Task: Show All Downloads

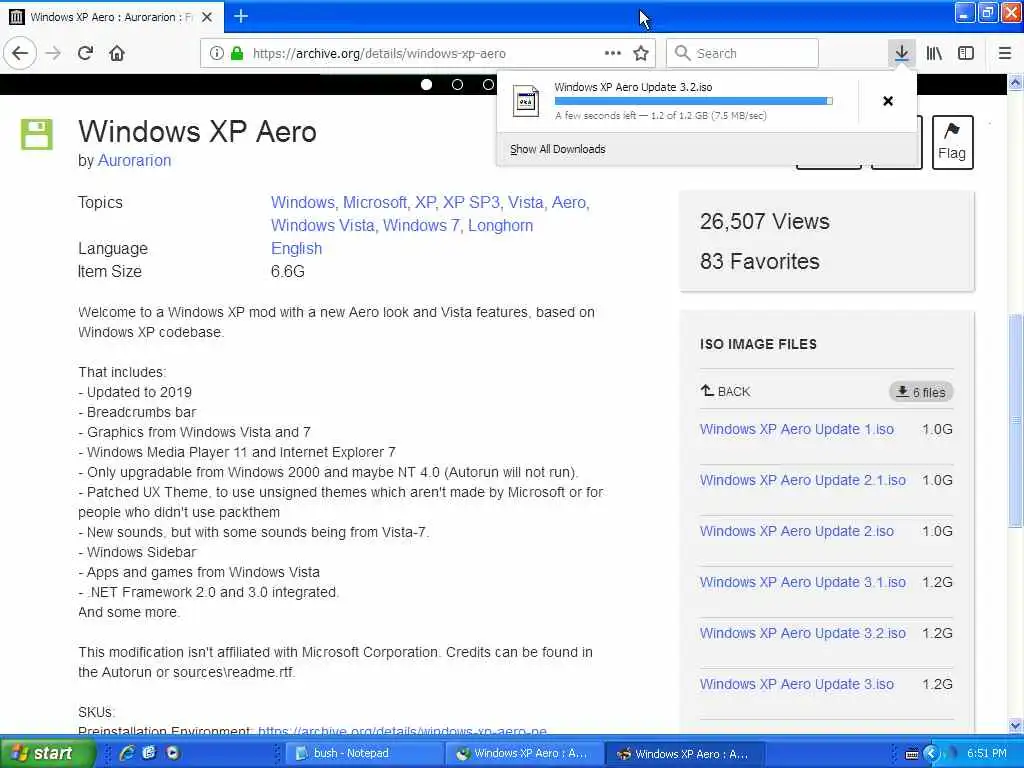Action: tap(558, 150)
